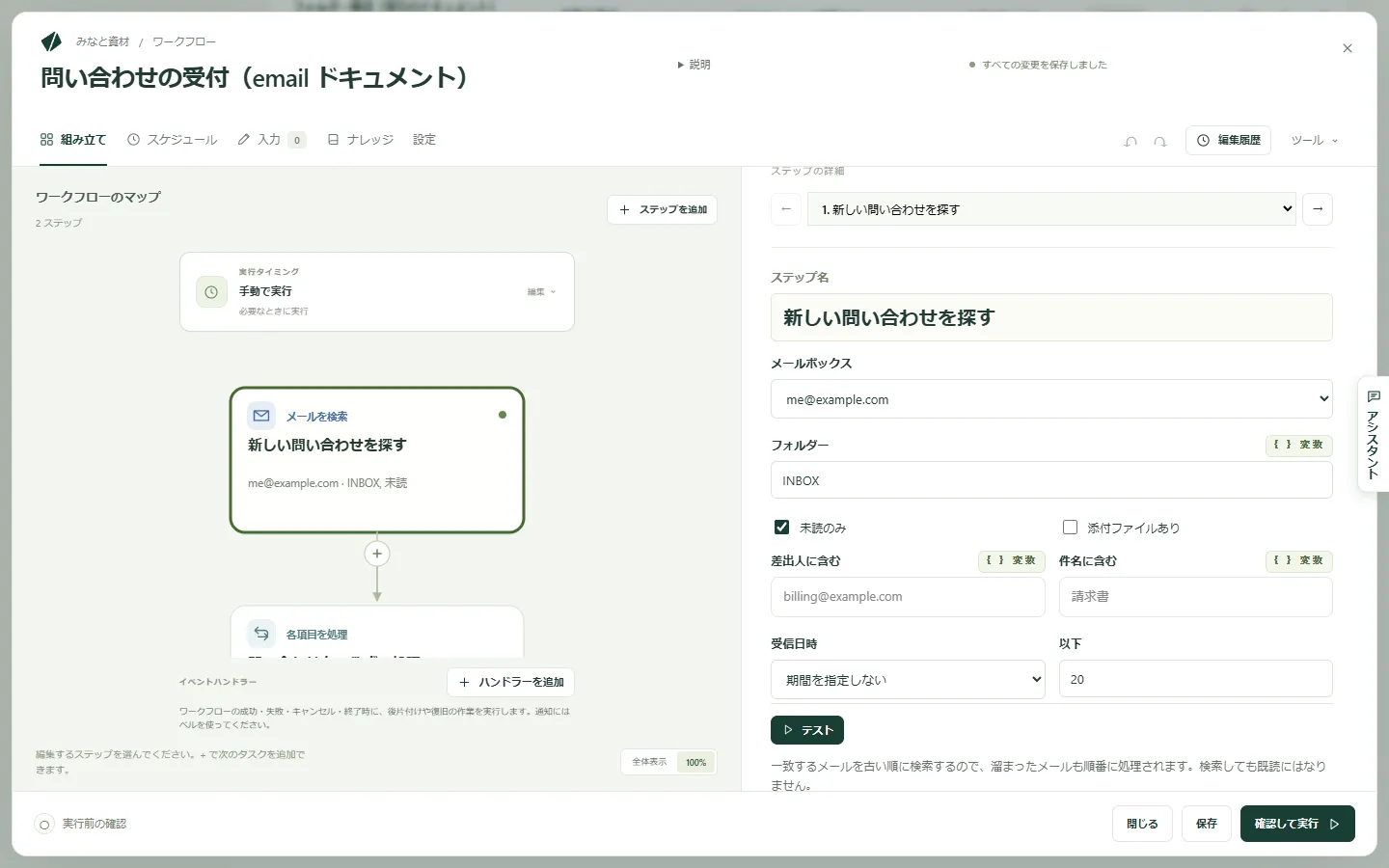The height and width of the screenshot is (868, 1389).
Task: Open the step selector dropdown 1. 新しい問い合わせを探す
Action: (1051, 209)
